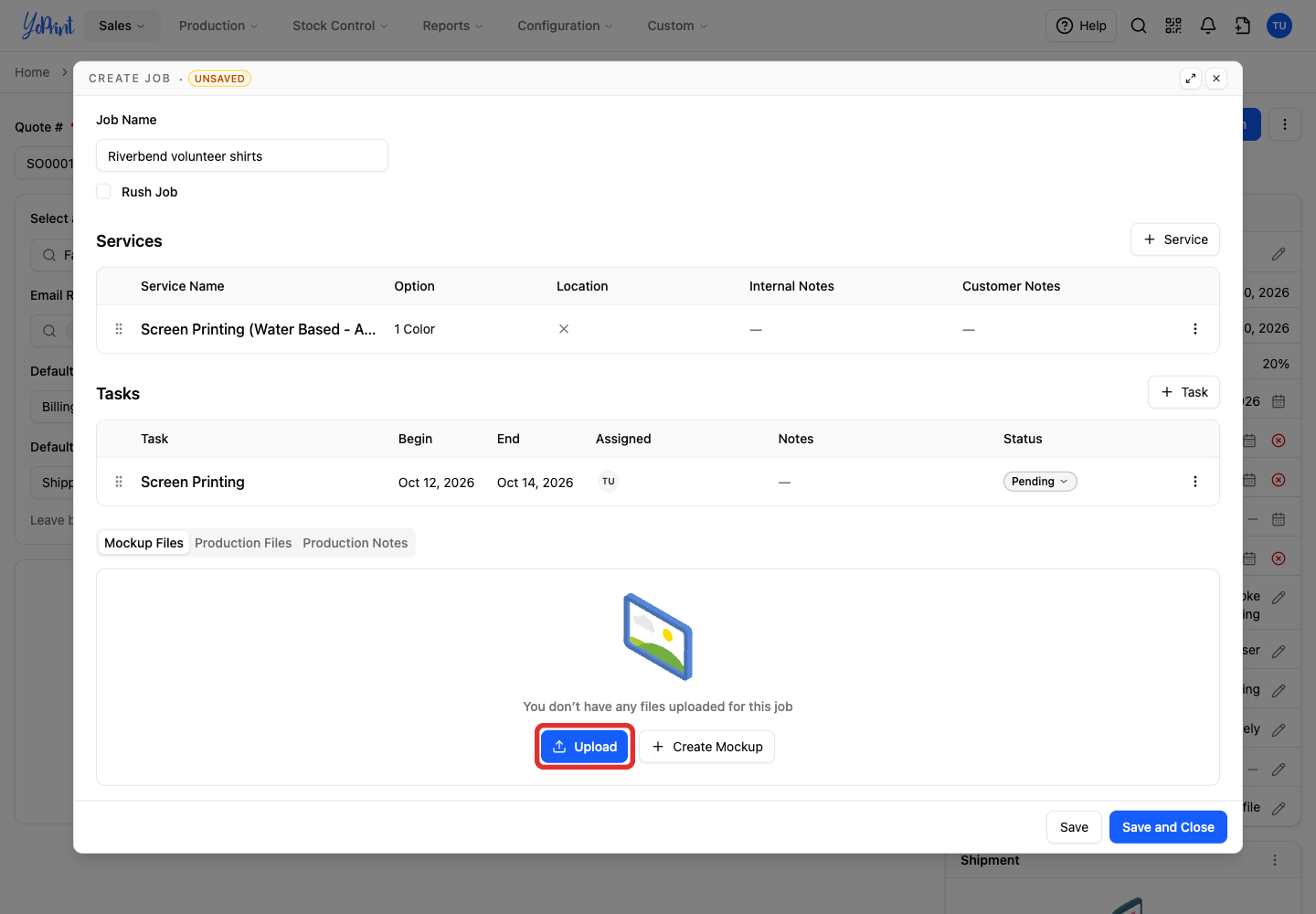Click the '1 Color' option cell

pyautogui.click(x=414, y=329)
